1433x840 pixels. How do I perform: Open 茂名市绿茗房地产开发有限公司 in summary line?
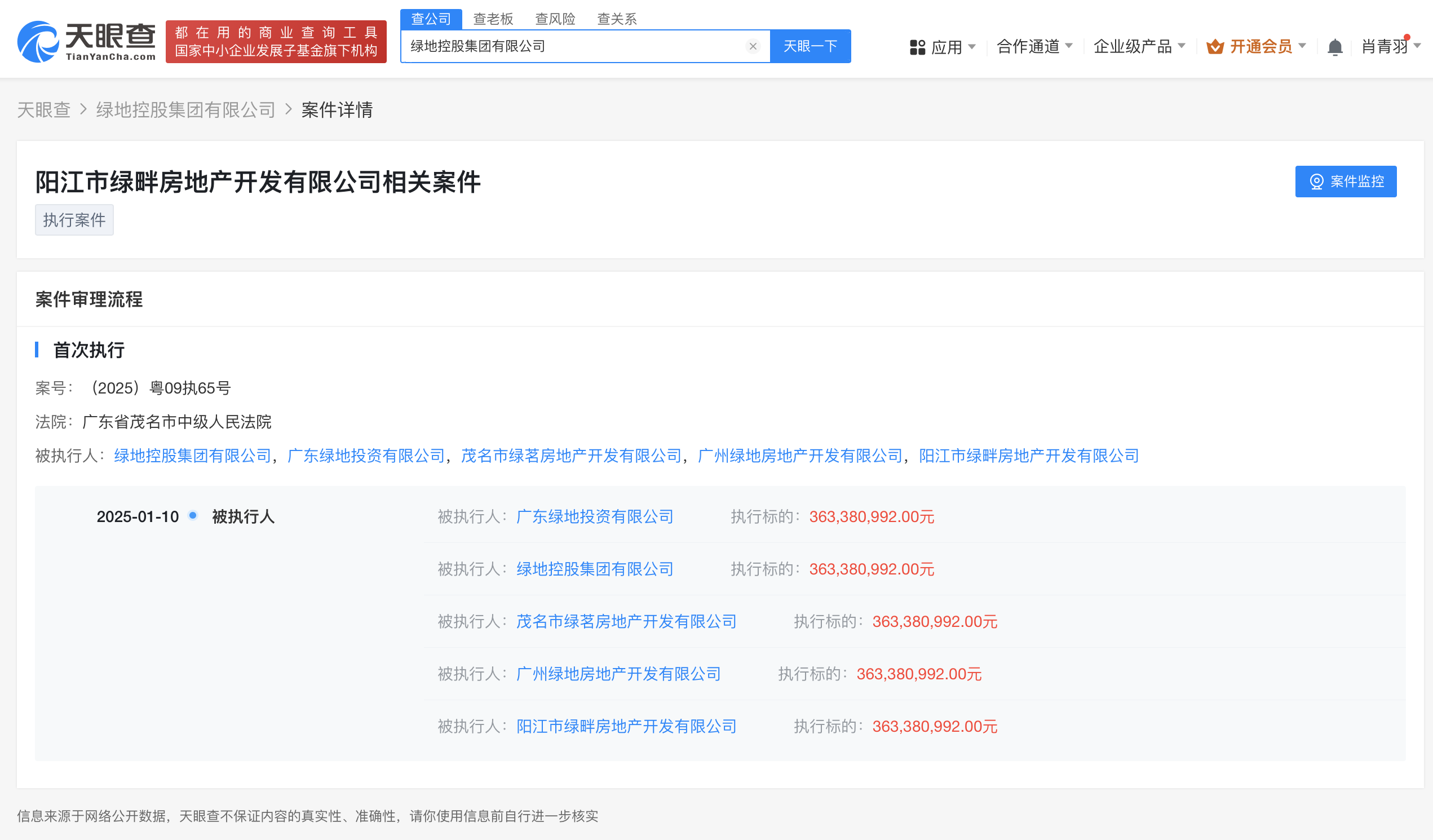[571, 456]
